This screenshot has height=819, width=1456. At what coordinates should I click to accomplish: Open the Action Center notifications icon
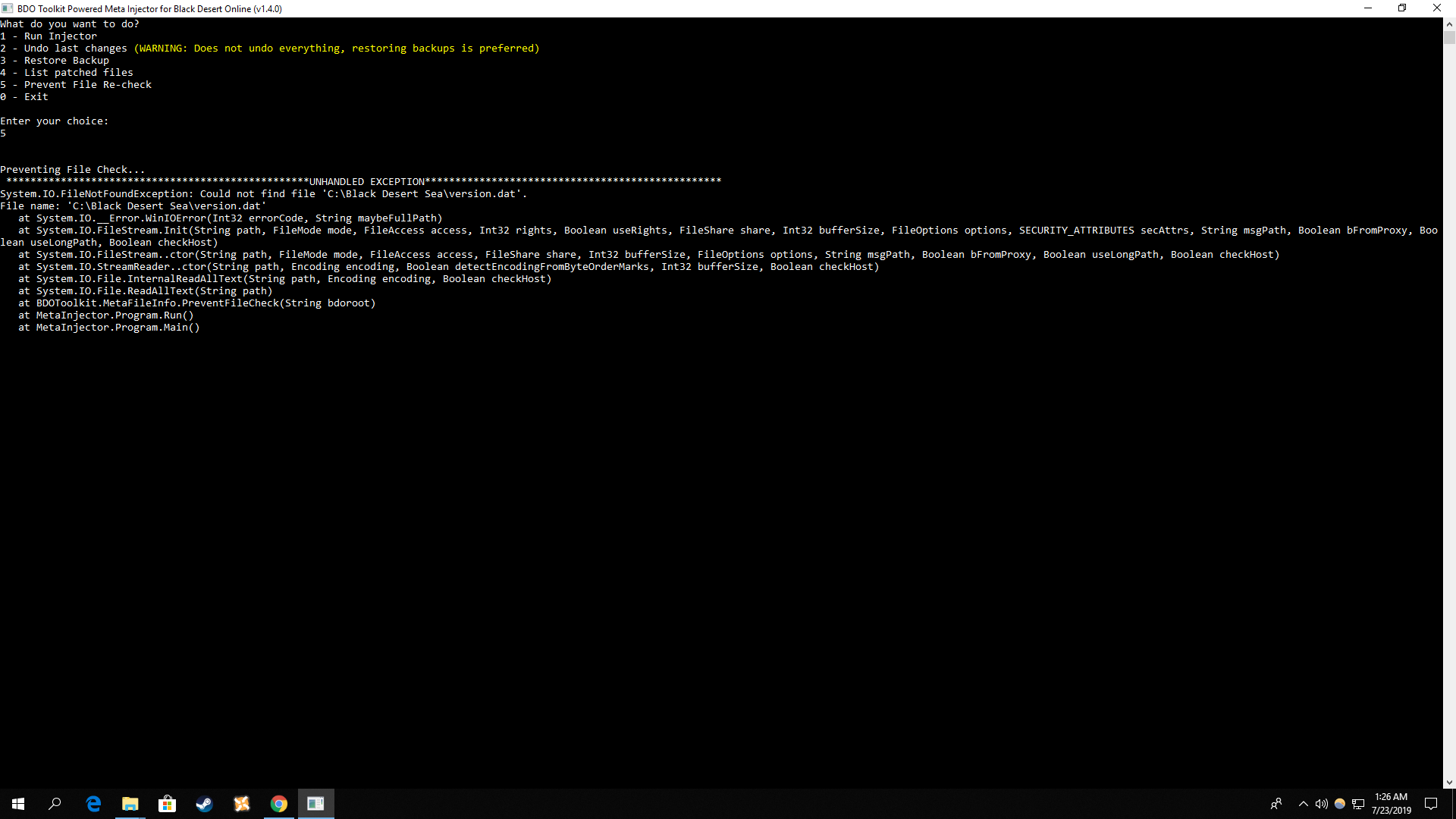click(1431, 804)
